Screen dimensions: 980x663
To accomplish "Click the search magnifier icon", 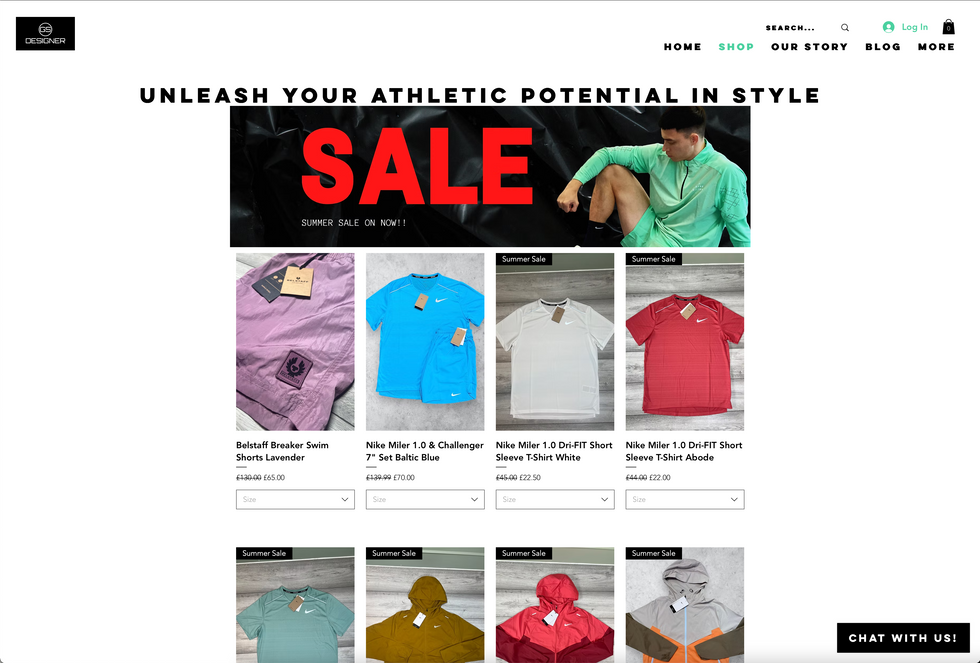I will [x=845, y=27].
